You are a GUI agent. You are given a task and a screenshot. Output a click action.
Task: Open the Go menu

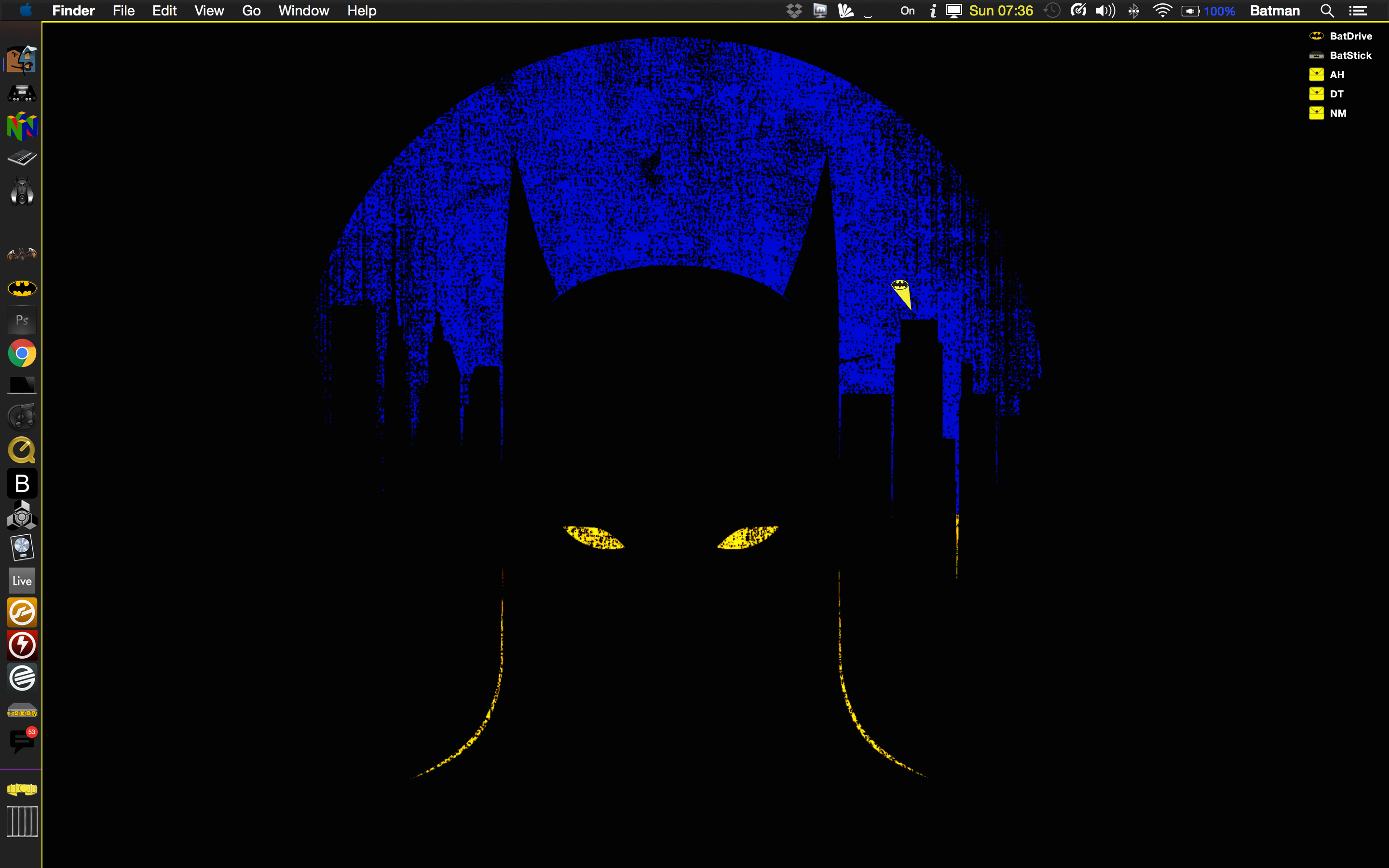click(x=251, y=11)
